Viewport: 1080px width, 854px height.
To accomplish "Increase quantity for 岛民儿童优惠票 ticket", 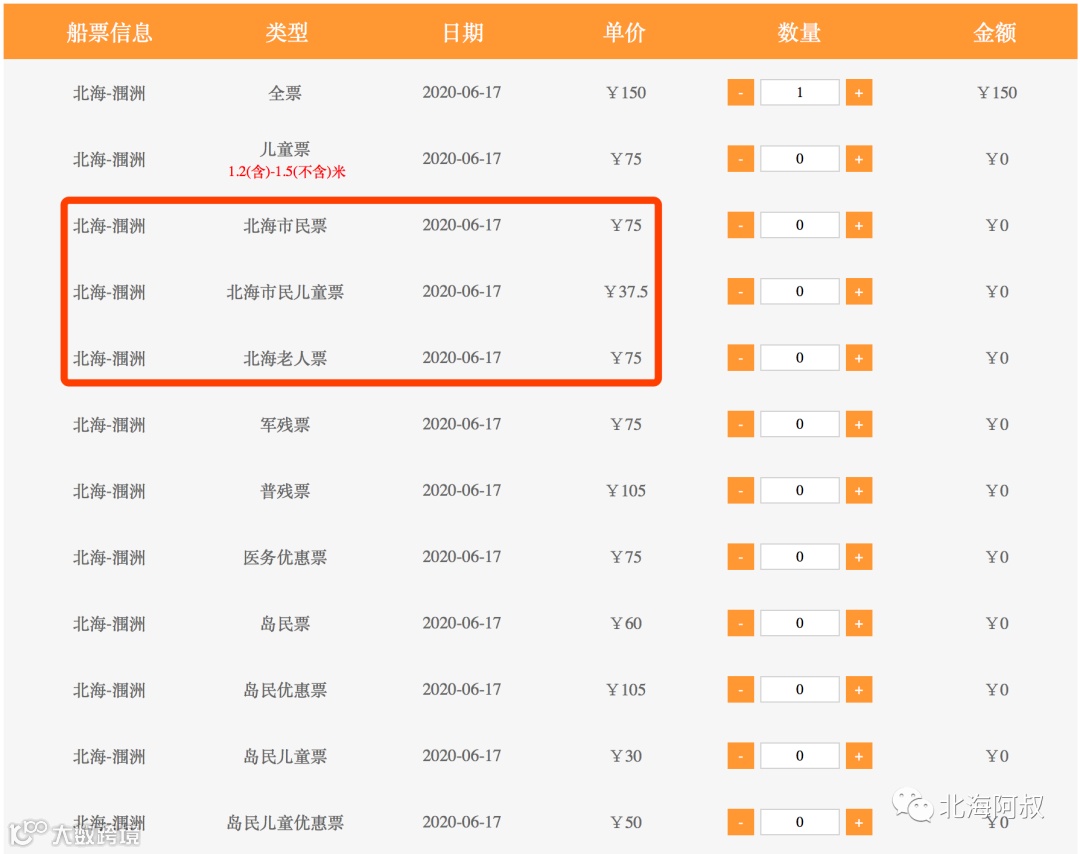I will (859, 822).
